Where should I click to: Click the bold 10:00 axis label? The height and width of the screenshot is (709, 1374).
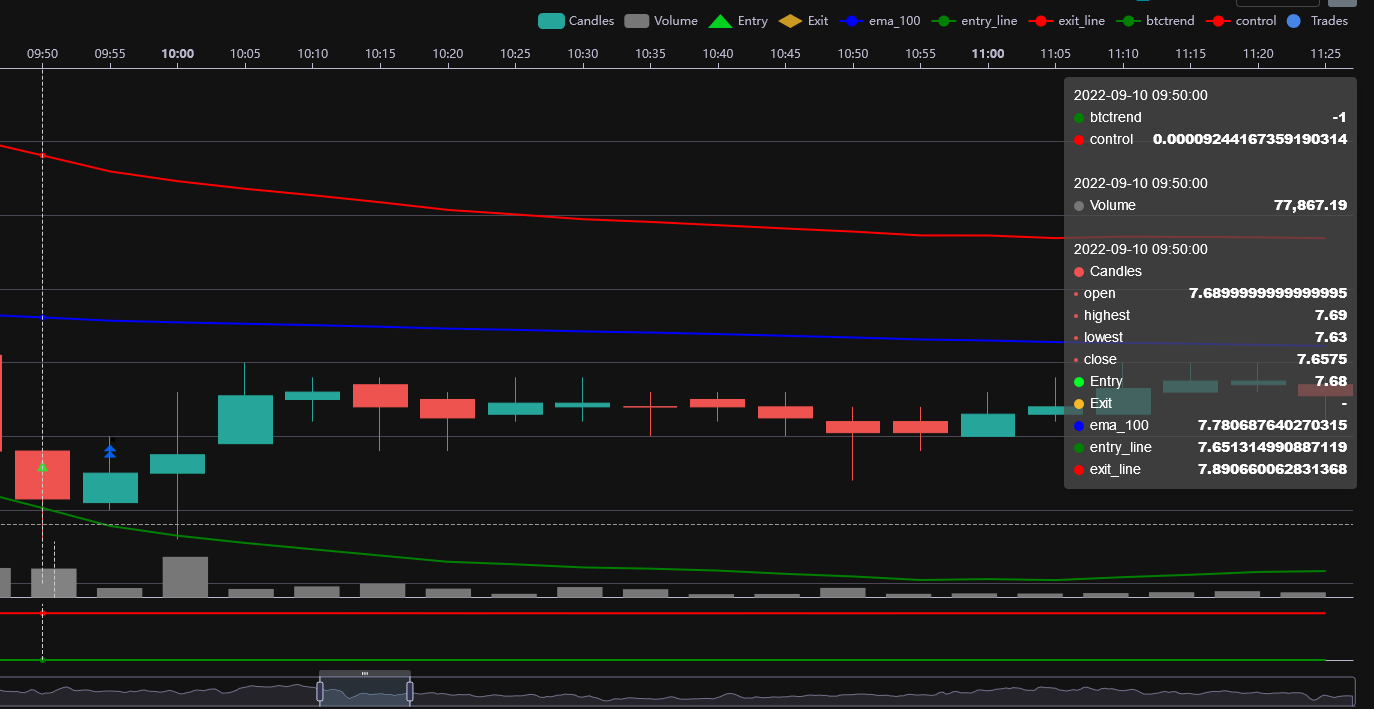point(177,53)
